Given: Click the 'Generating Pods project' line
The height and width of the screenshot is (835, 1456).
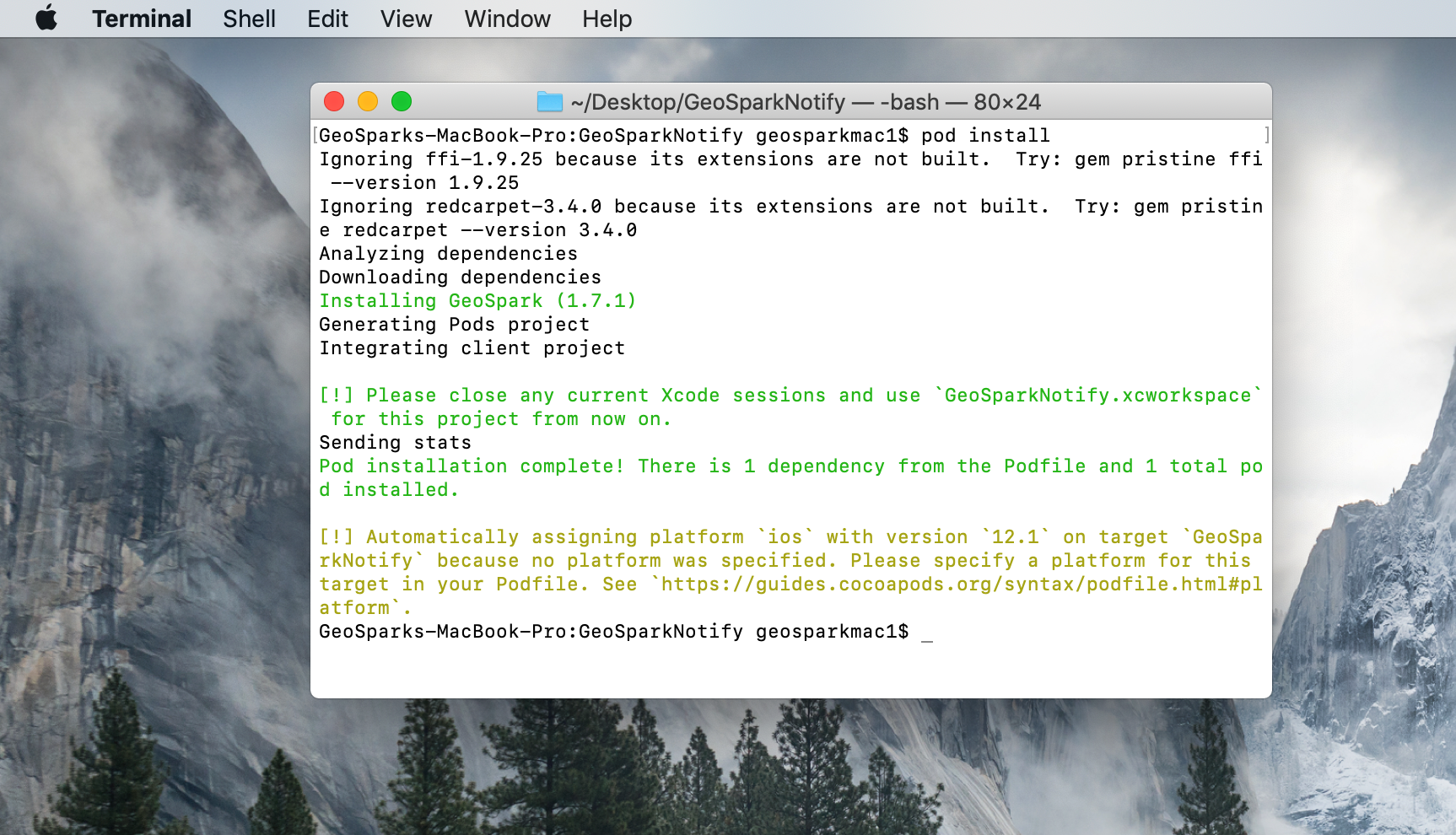Looking at the screenshot, I should (455, 325).
